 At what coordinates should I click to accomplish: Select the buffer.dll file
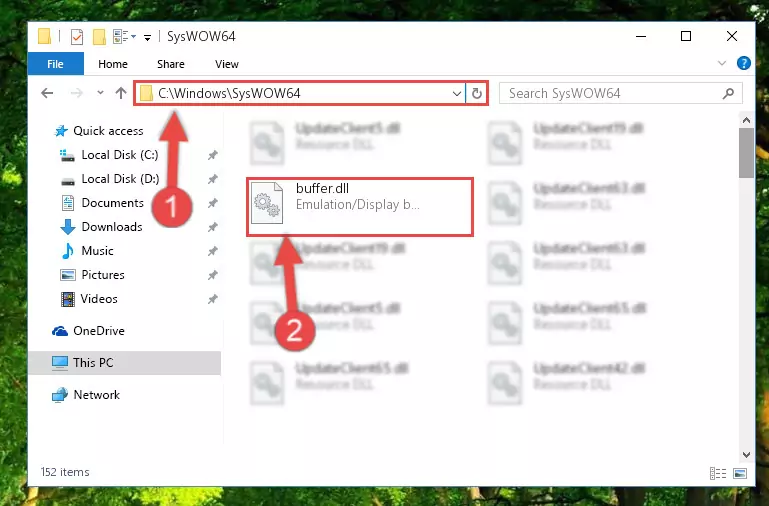coord(360,207)
